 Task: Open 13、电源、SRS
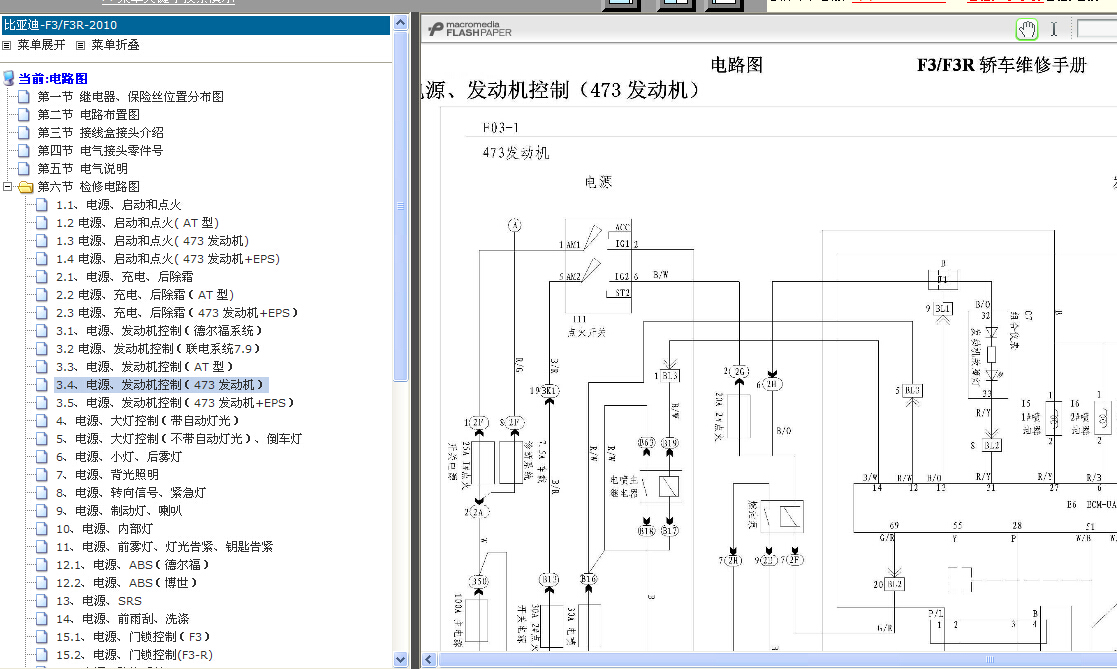tap(98, 601)
